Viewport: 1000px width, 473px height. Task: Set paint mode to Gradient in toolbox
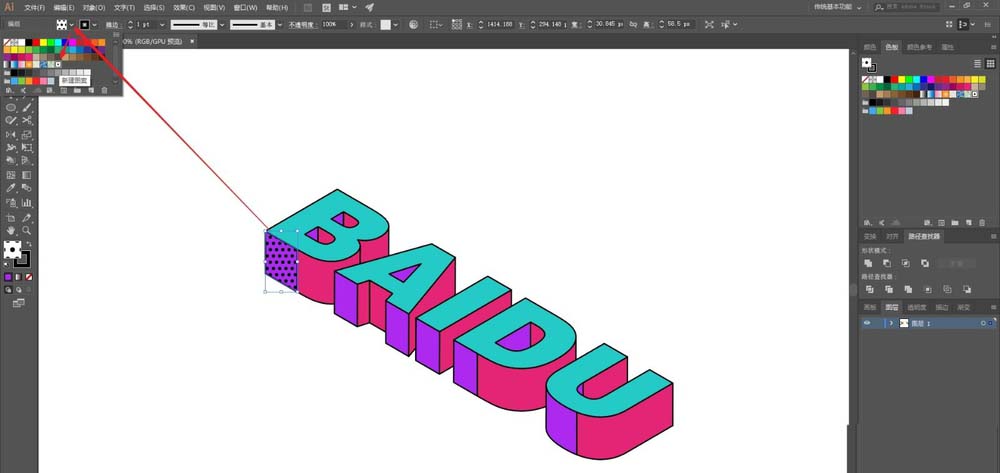18,277
